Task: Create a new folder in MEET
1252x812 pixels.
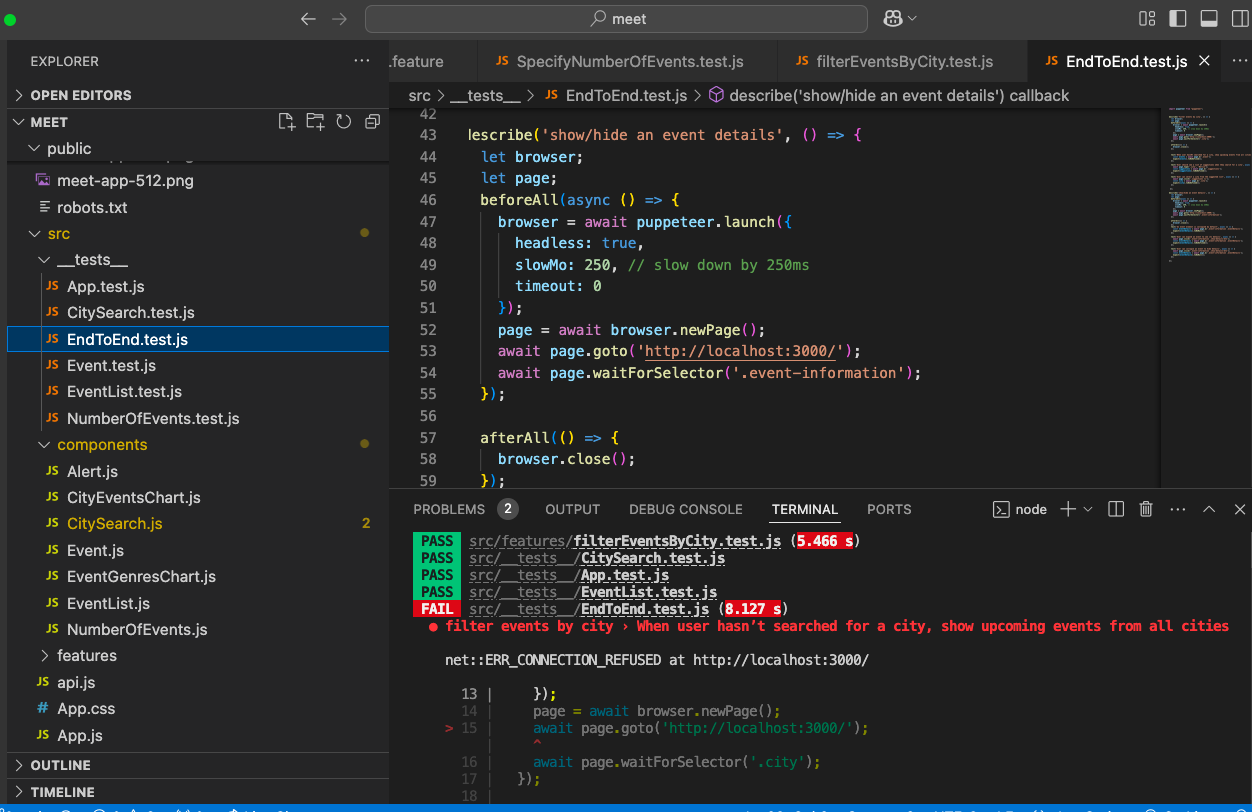Action: coord(315,122)
